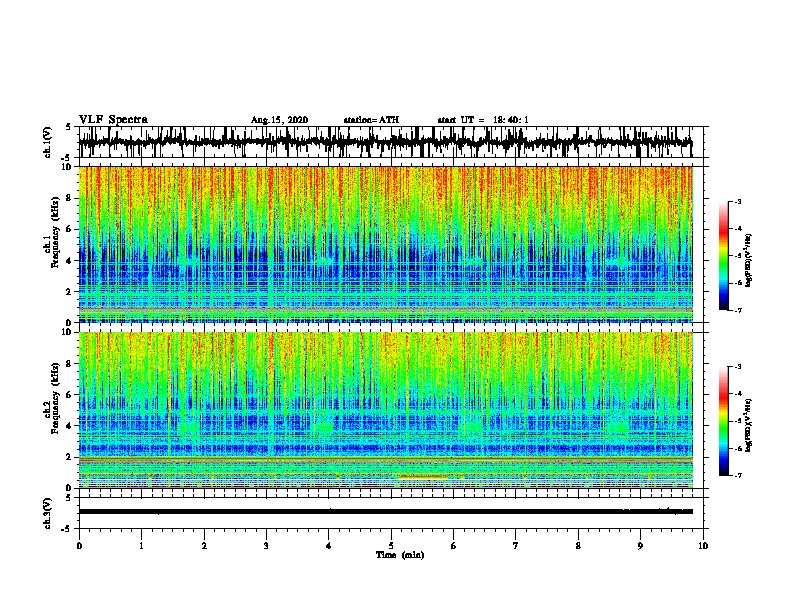Click the ch.1 spectrogram color scale bar
Viewport: 792px width, 612px height.
click(x=723, y=256)
